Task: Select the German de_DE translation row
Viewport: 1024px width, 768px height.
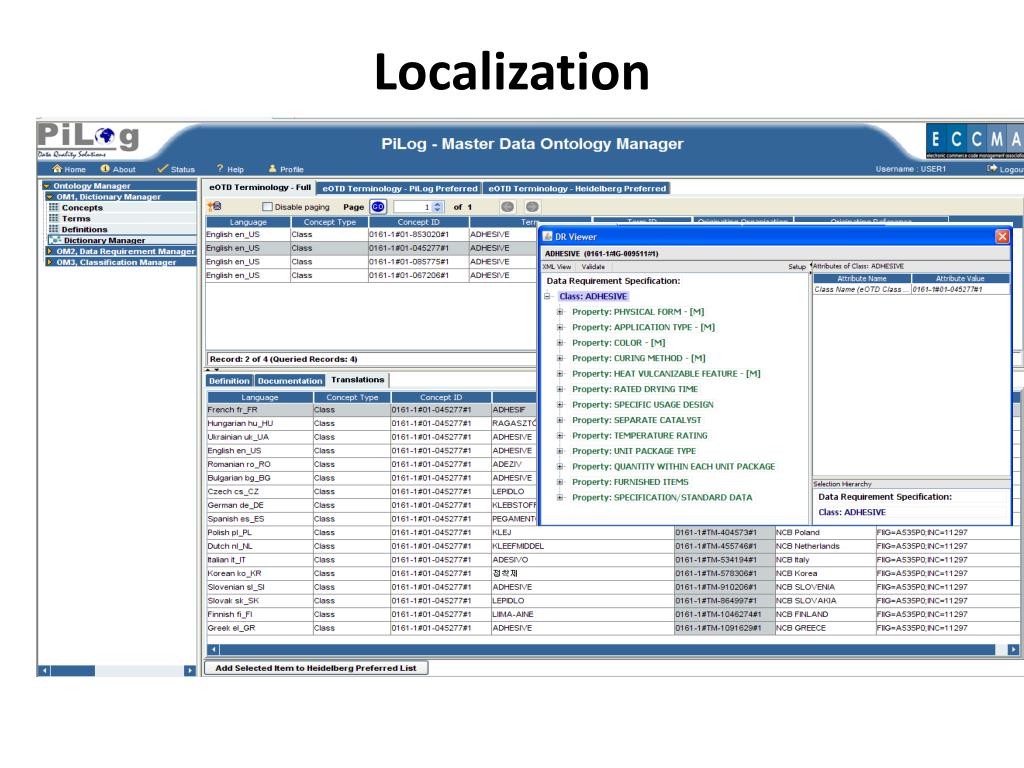Action: point(372,505)
